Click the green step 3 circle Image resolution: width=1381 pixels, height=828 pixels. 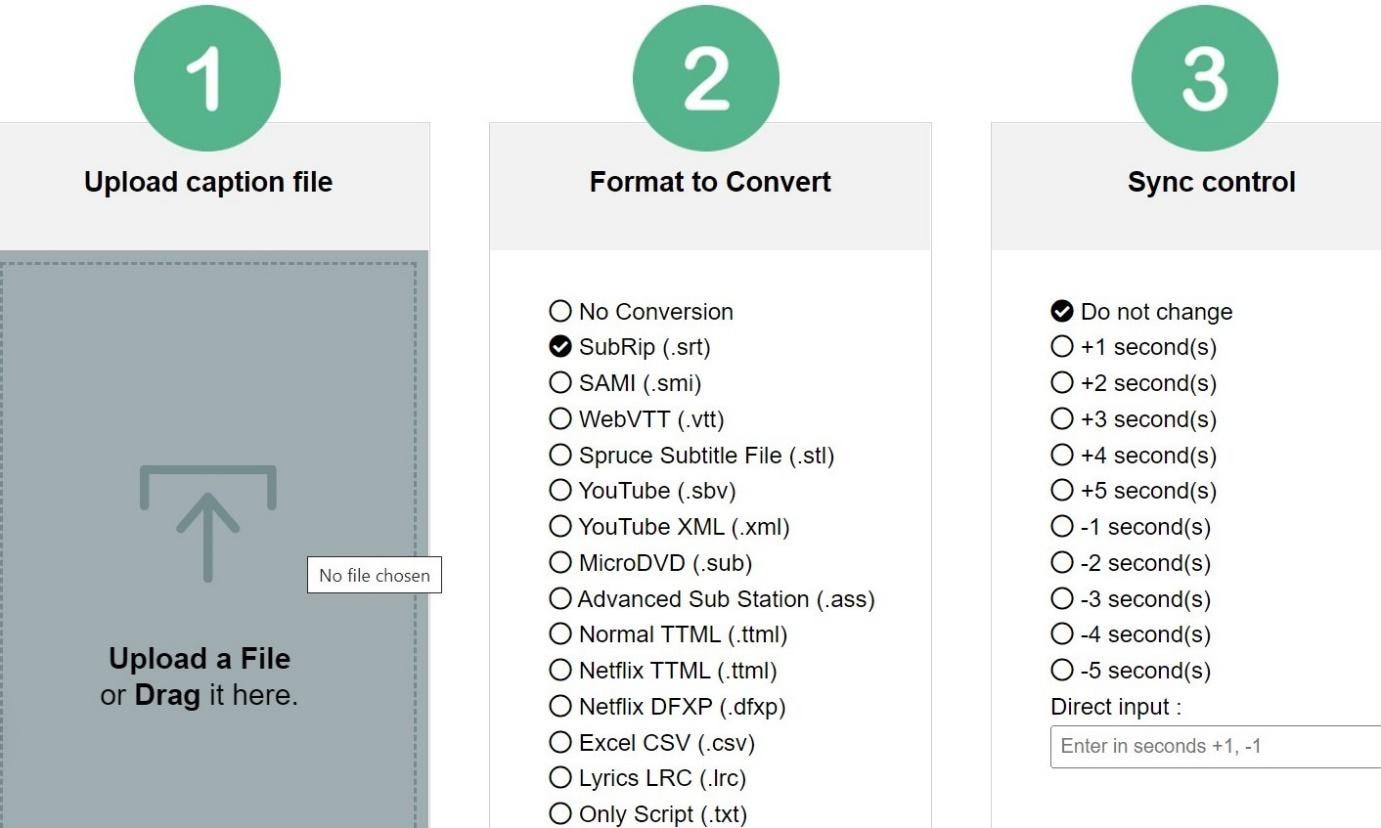tap(1204, 78)
